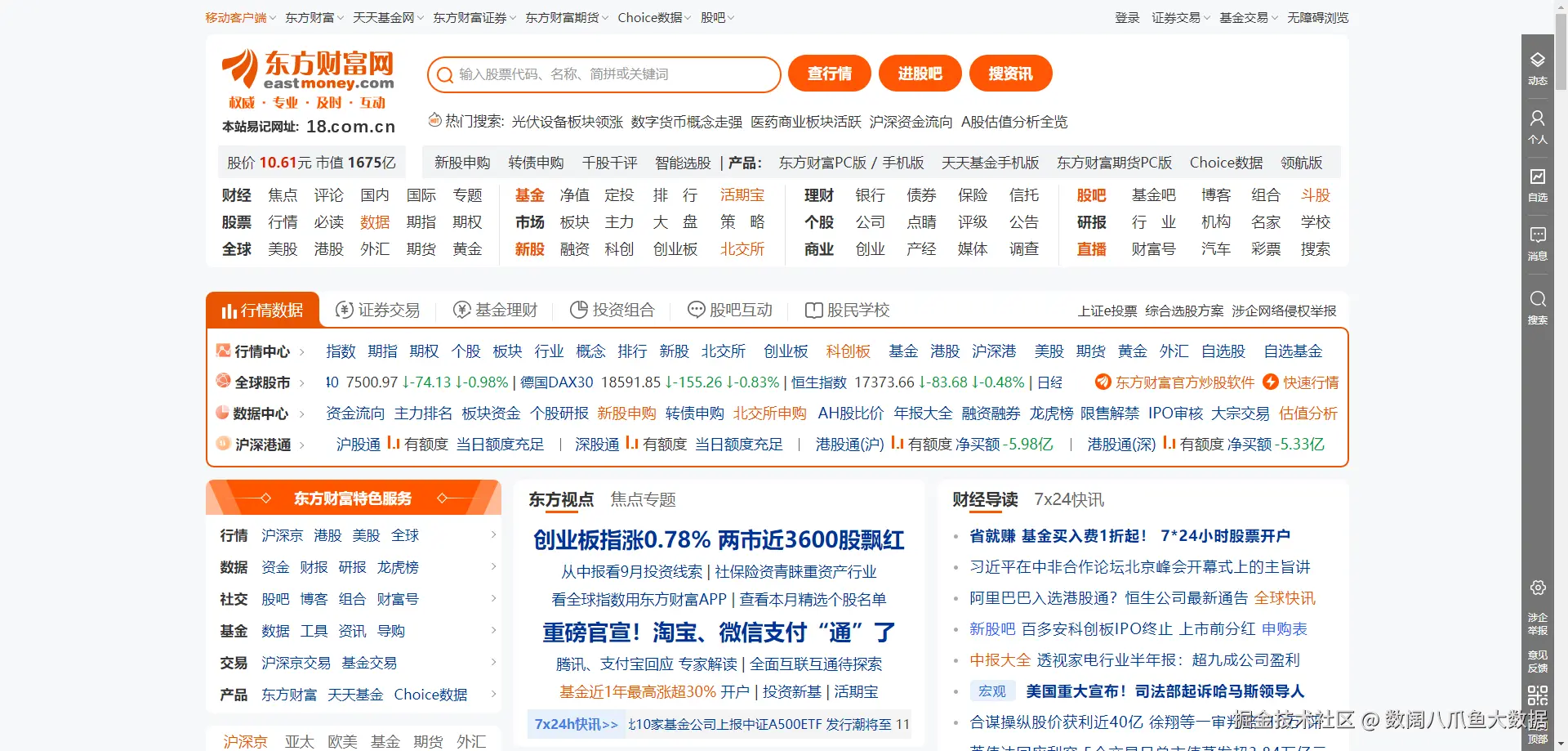The height and width of the screenshot is (751, 1568).
Task: Open the 北交所 link in navigation grid
Action: coord(742,248)
